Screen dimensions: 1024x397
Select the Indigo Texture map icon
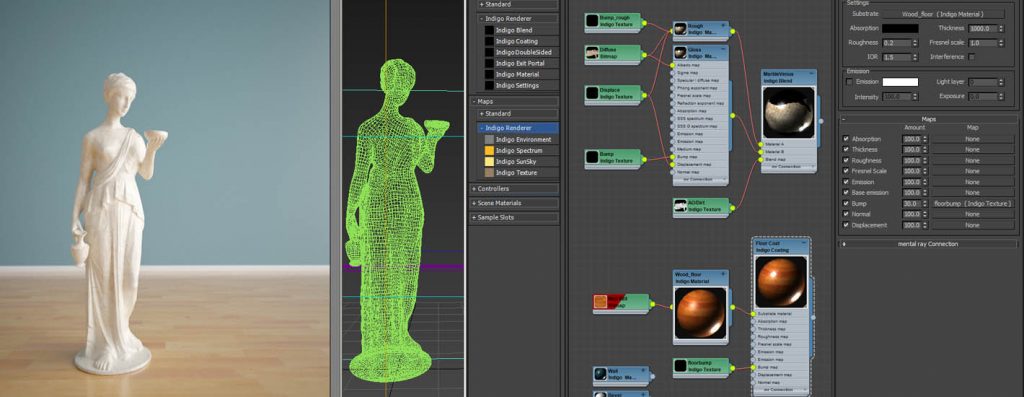488,172
